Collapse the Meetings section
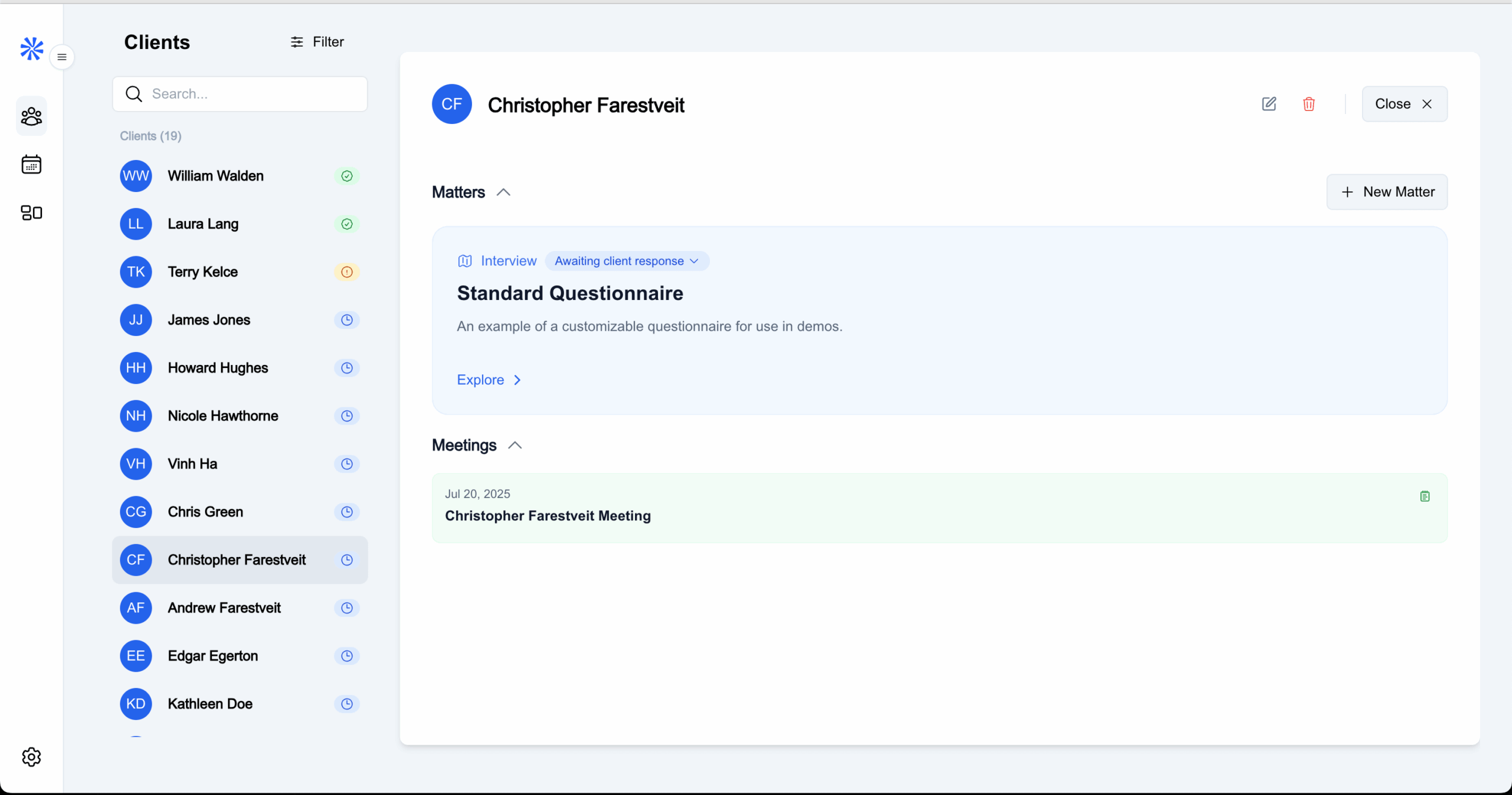 coord(515,445)
